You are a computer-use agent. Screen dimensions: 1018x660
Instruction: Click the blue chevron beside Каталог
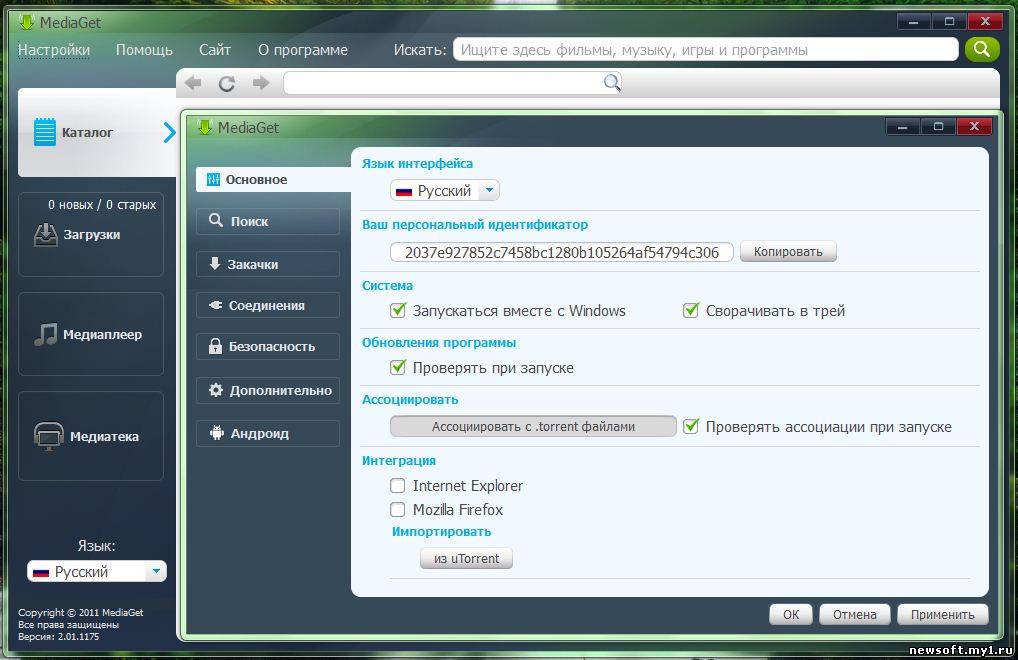[x=169, y=132]
